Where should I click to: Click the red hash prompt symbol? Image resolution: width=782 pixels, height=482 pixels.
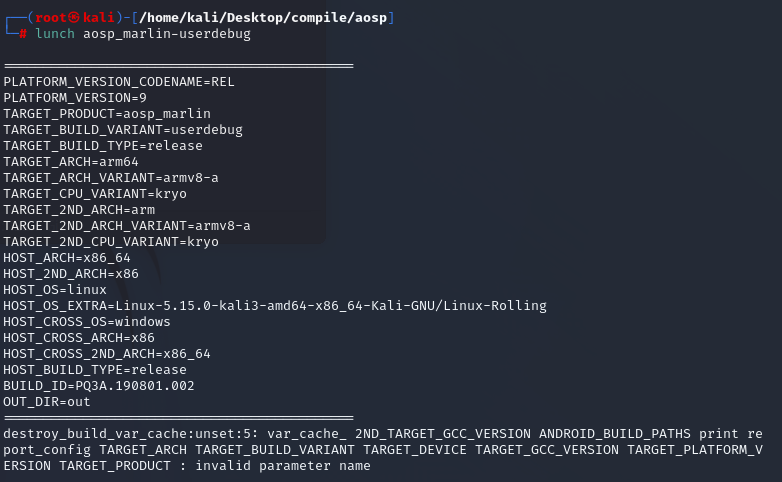tap(22, 34)
